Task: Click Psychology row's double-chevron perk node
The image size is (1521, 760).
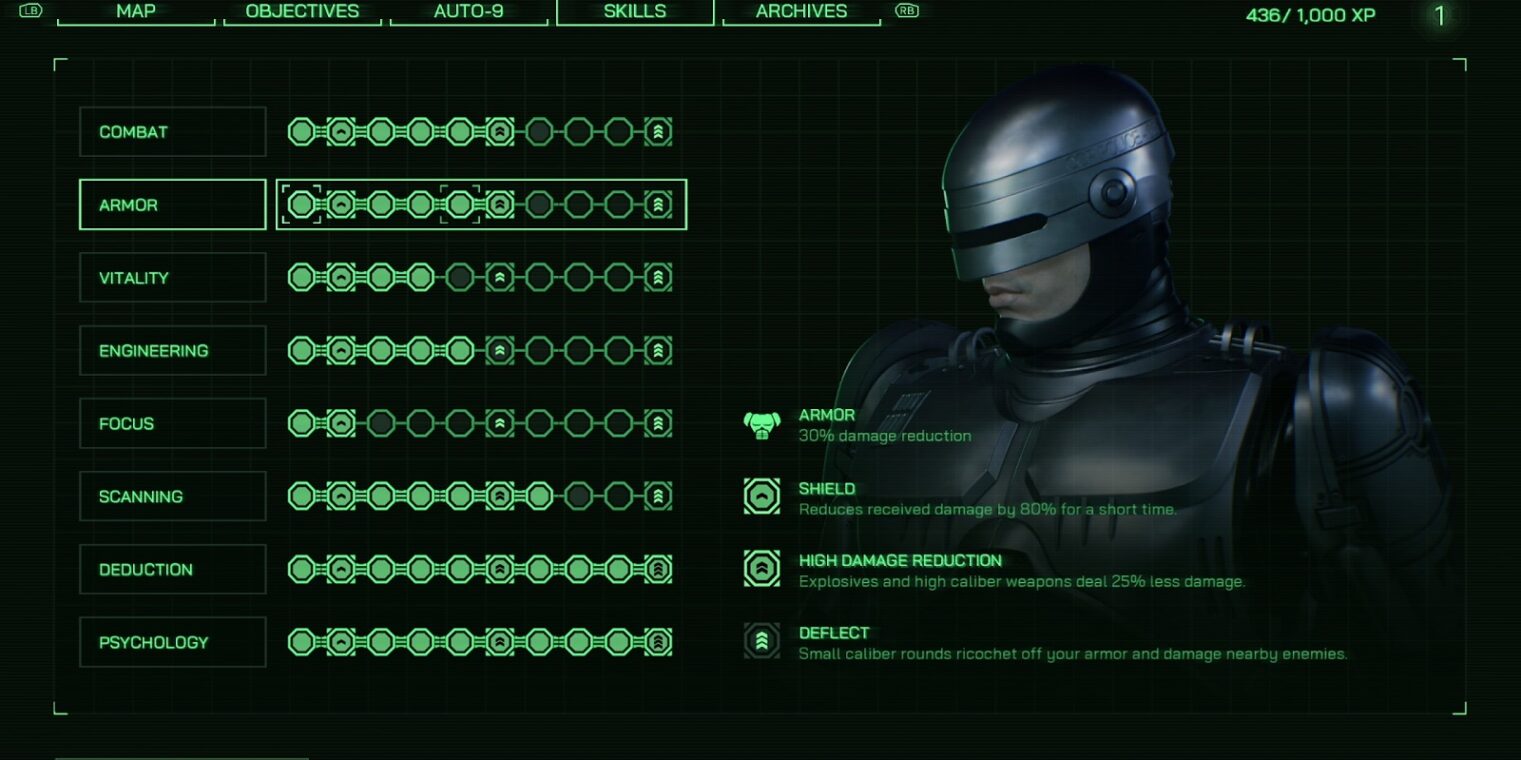Action: [x=499, y=642]
